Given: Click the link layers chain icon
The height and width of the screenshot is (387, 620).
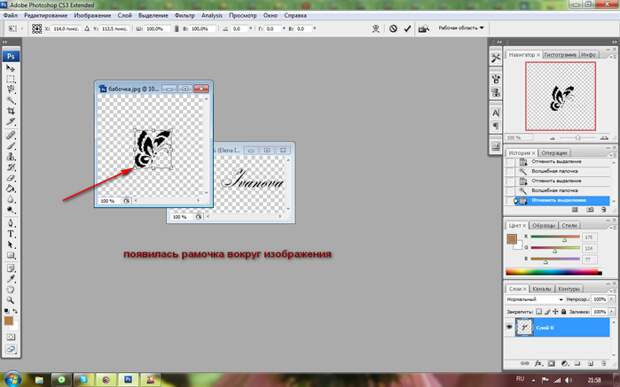Looking at the screenshot, I should 525,363.
